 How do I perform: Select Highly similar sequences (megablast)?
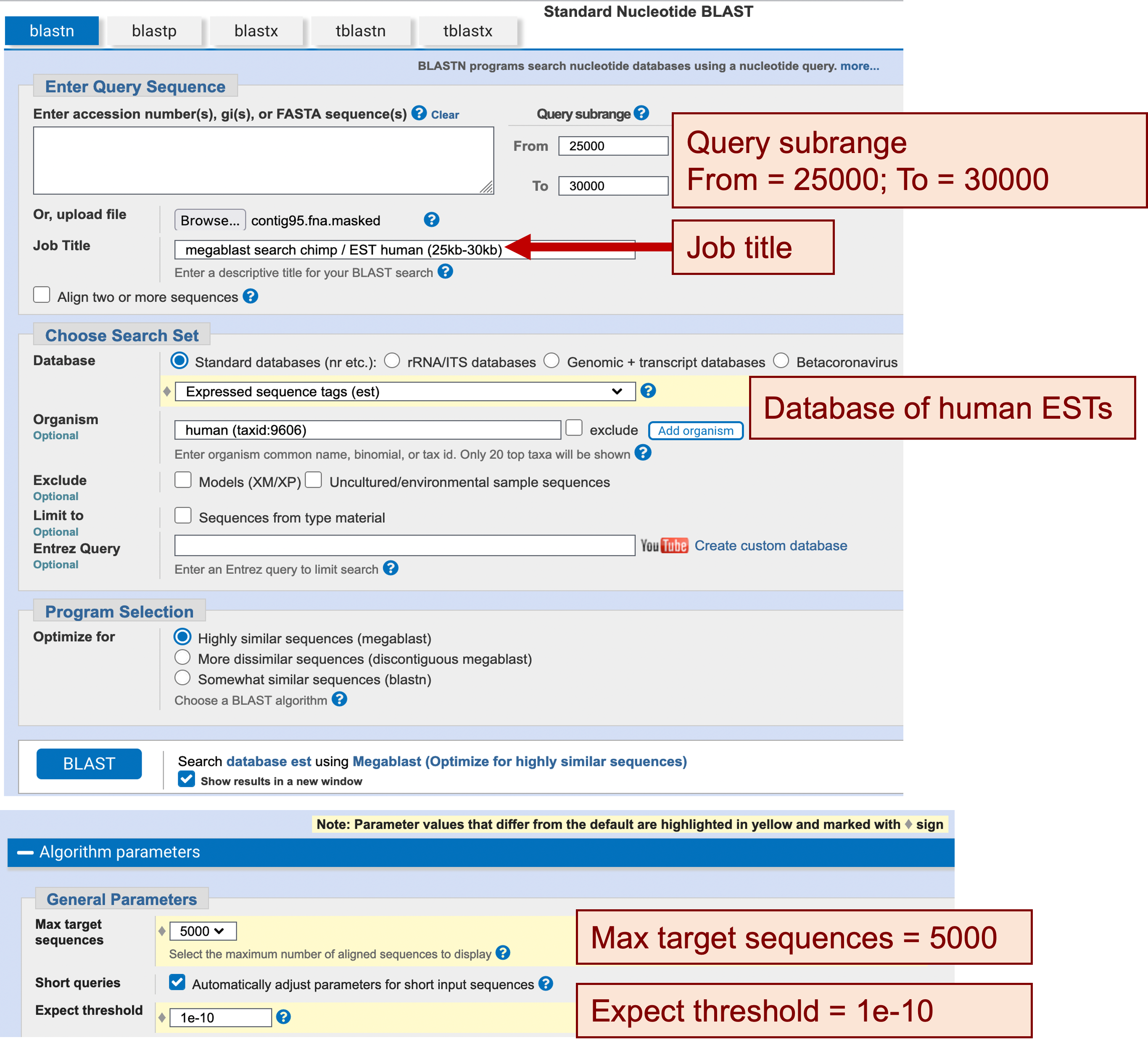point(182,637)
